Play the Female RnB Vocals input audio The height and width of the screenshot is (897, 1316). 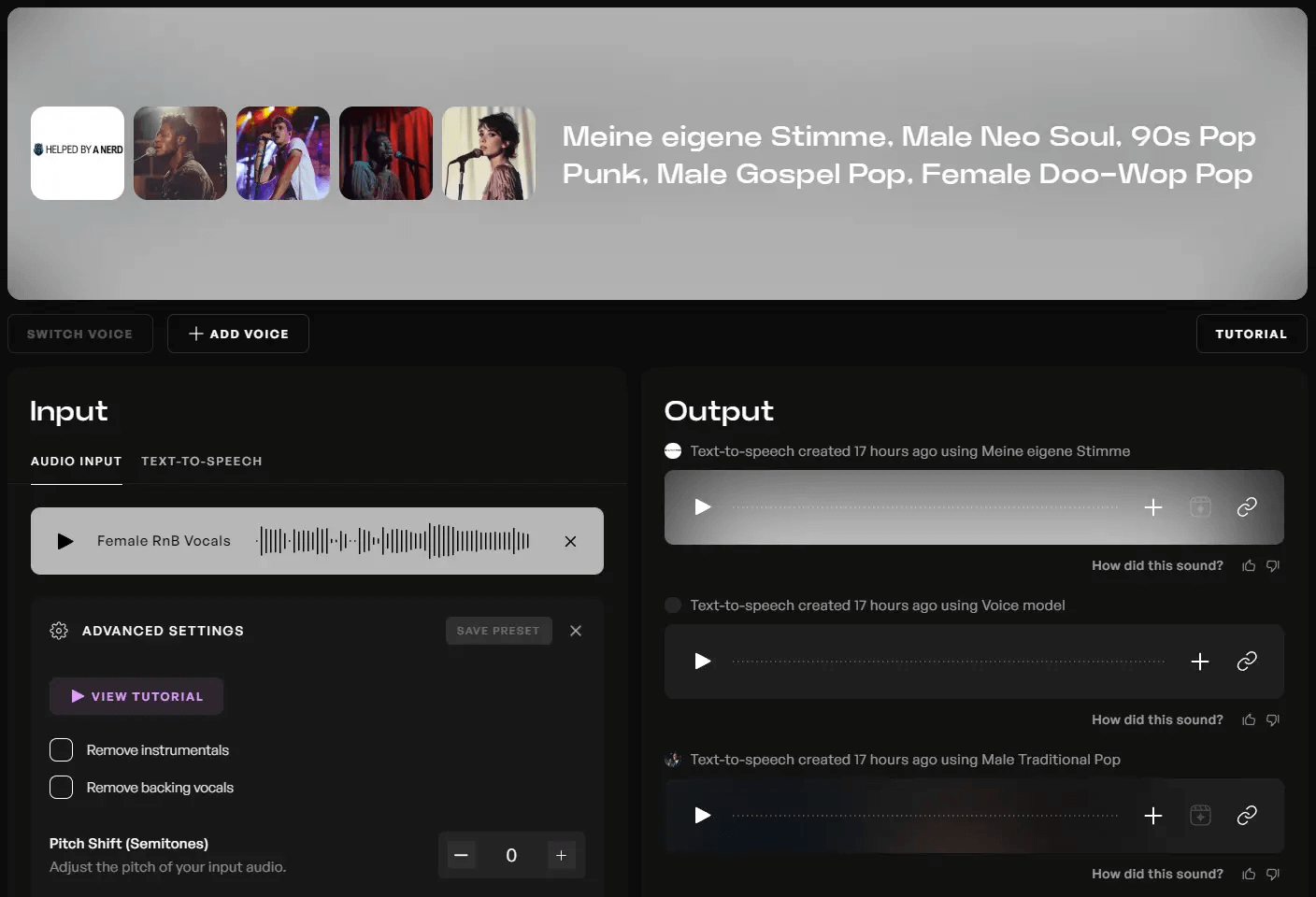coord(65,541)
